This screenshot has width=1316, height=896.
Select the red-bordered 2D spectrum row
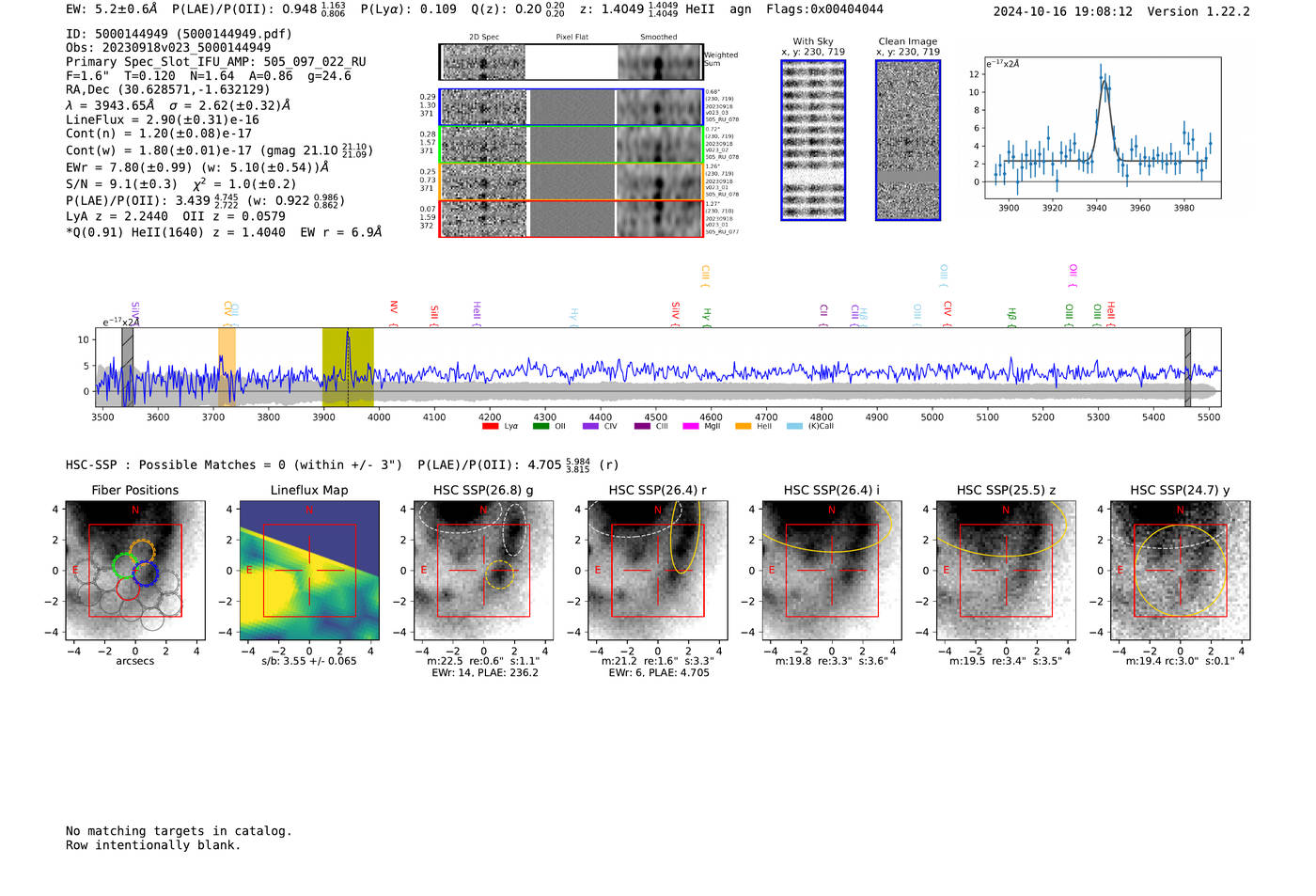571,218
